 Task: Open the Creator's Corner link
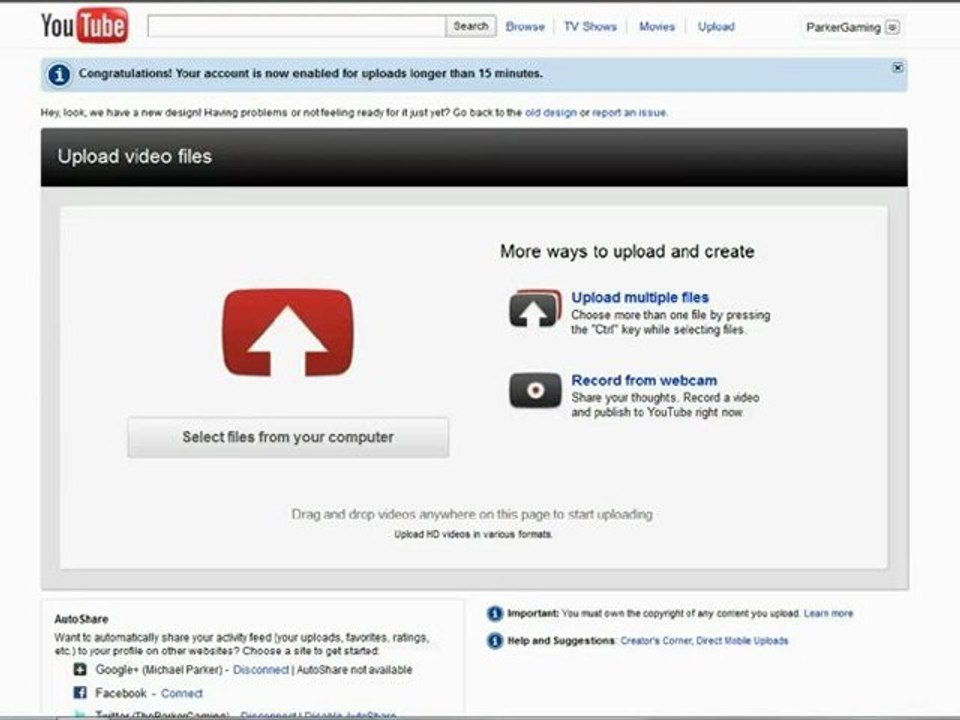(655, 641)
